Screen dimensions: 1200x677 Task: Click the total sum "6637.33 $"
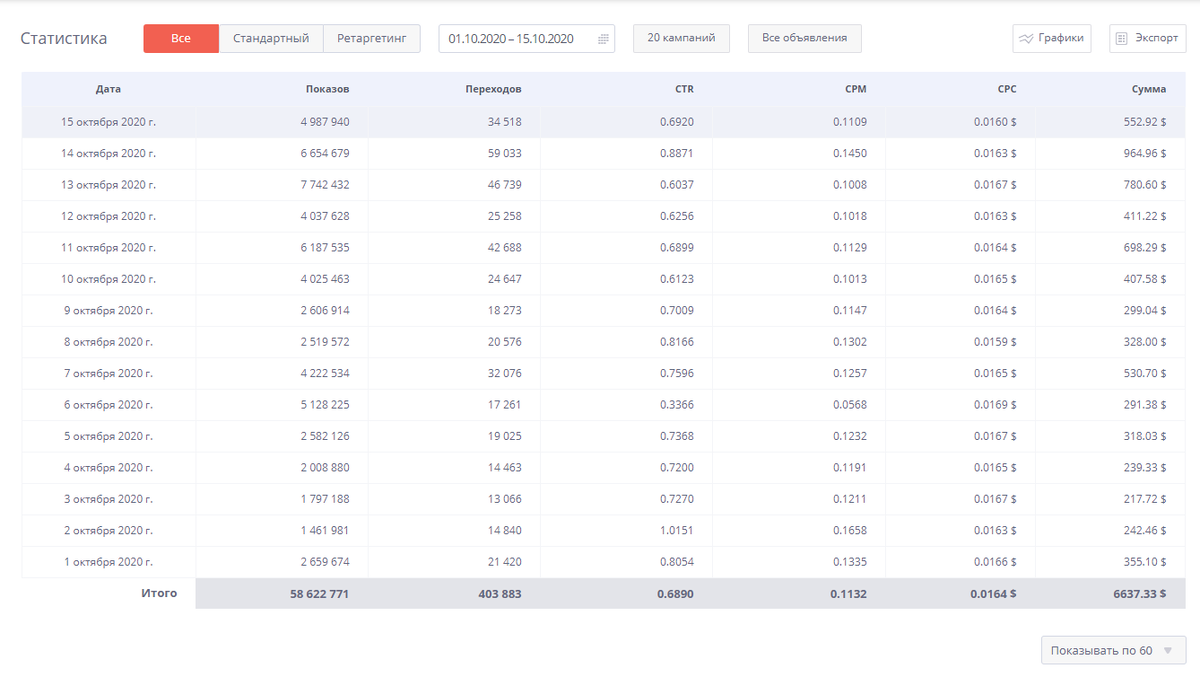click(x=1140, y=594)
